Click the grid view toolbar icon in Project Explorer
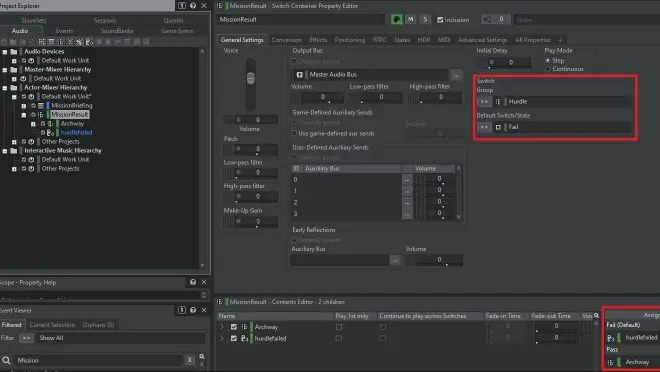The height and width of the screenshot is (372, 660). pyautogui.click(x=42, y=42)
